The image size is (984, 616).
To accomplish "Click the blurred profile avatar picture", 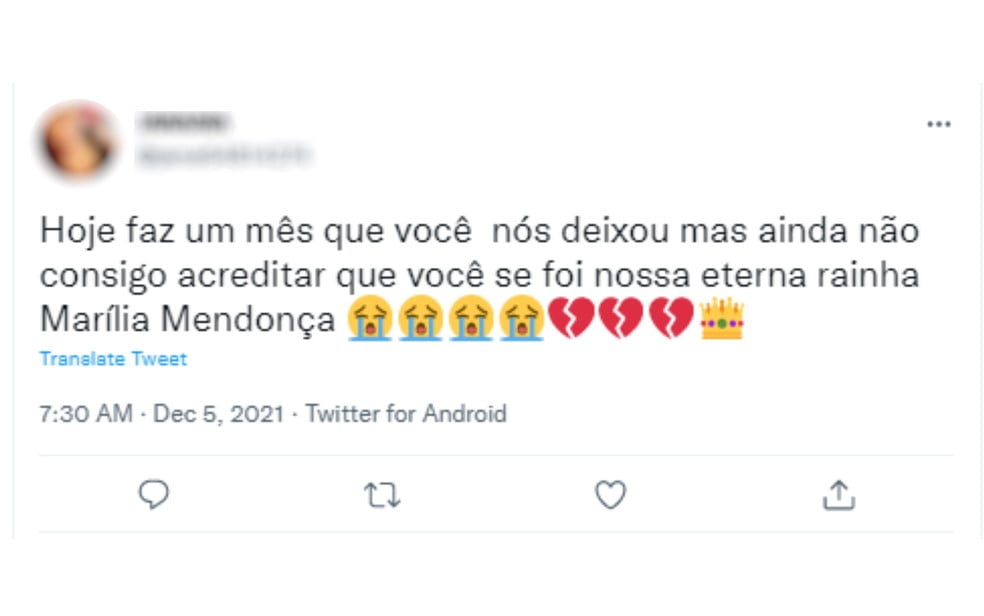I will point(77,141).
